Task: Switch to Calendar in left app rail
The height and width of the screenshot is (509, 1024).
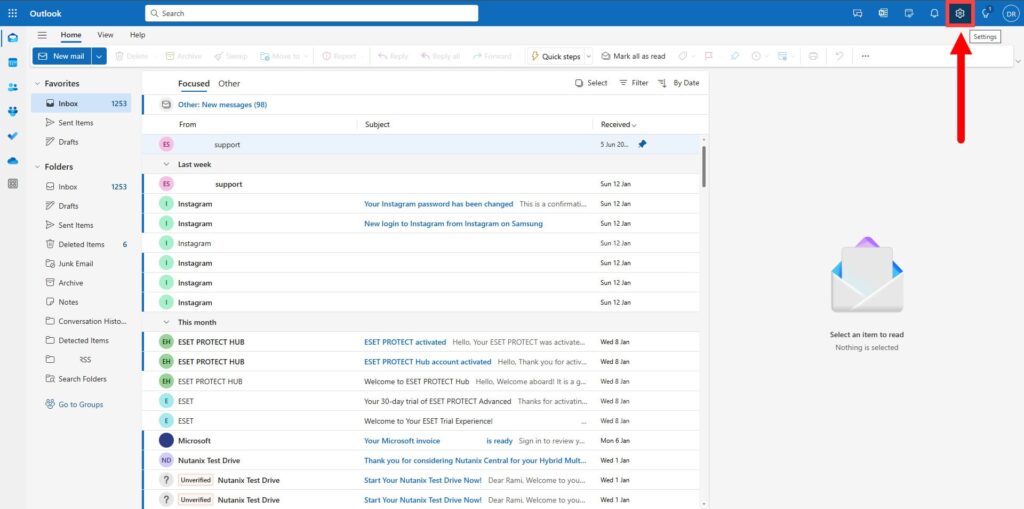Action: pyautogui.click(x=12, y=63)
